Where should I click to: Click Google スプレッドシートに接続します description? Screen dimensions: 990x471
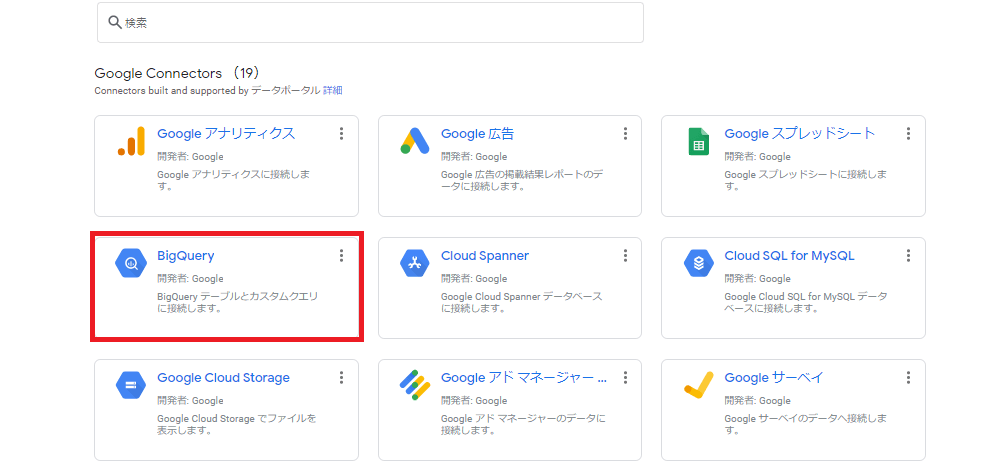pos(806,181)
